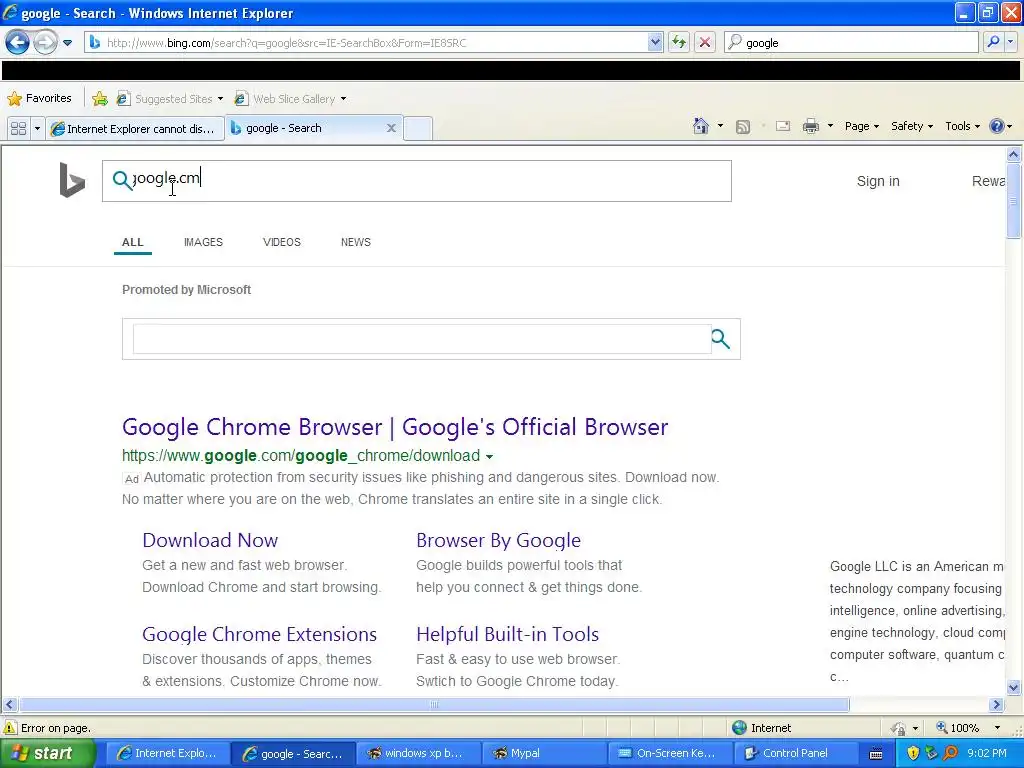Click the vertical scrollbar down arrow
The image size is (1024, 768).
click(x=1014, y=687)
